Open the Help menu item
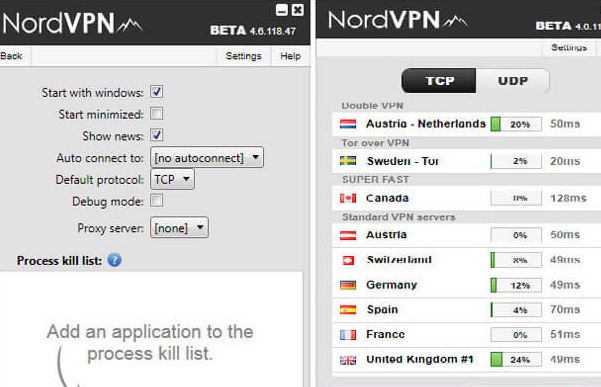 pos(290,56)
